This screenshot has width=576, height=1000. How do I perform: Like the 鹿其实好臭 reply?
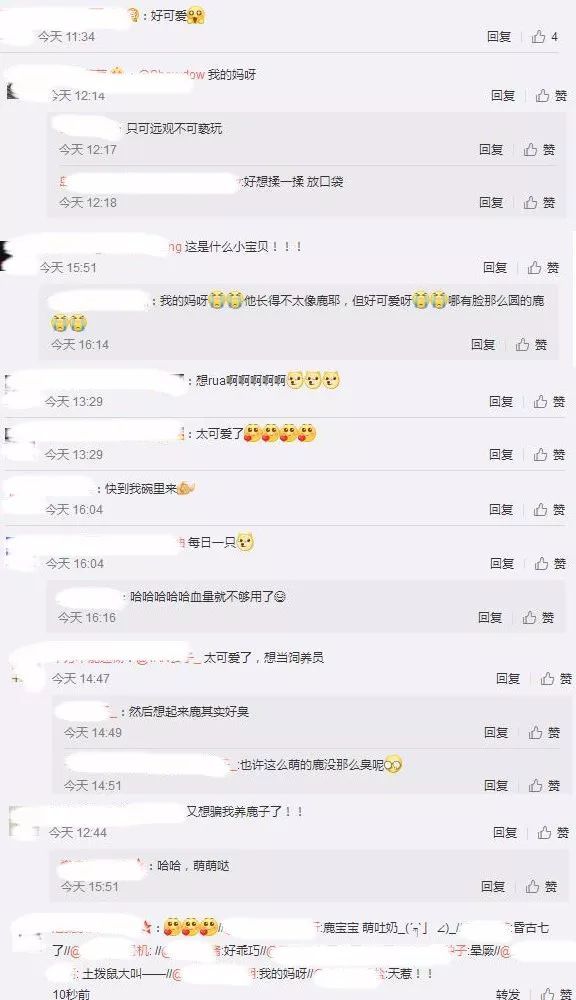544,733
